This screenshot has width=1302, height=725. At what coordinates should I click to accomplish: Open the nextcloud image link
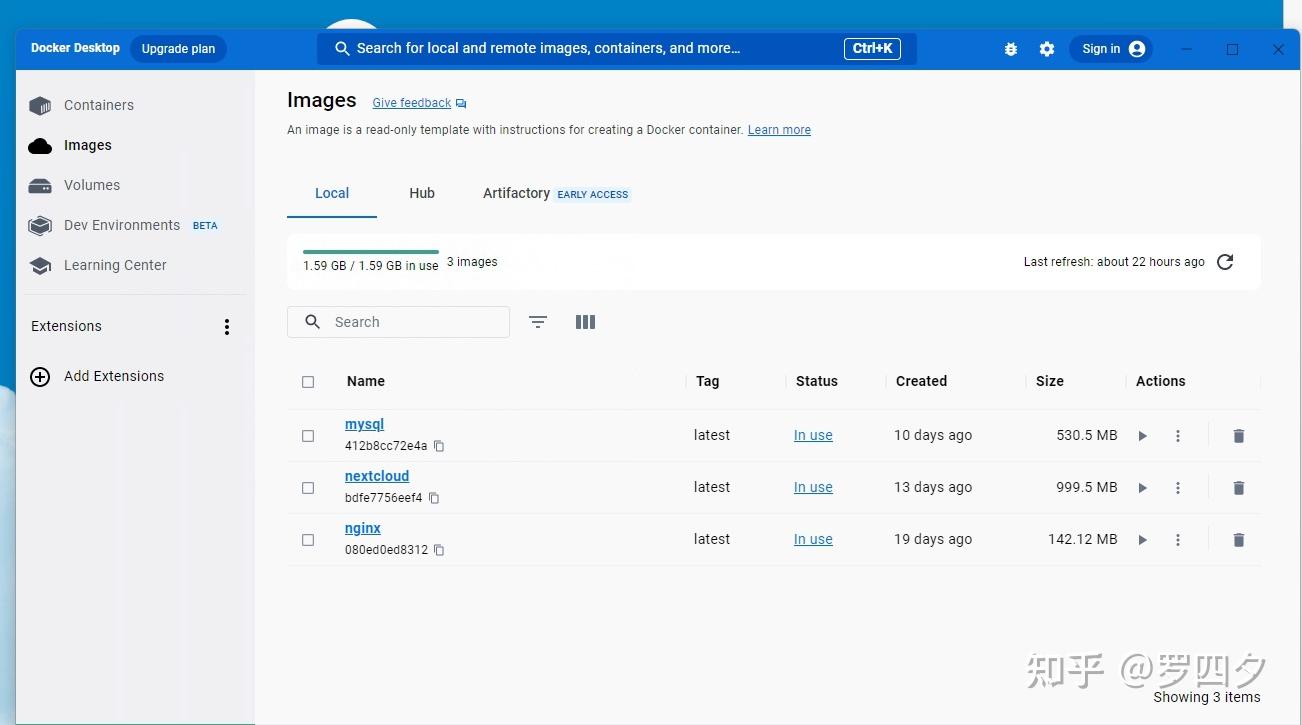click(377, 477)
